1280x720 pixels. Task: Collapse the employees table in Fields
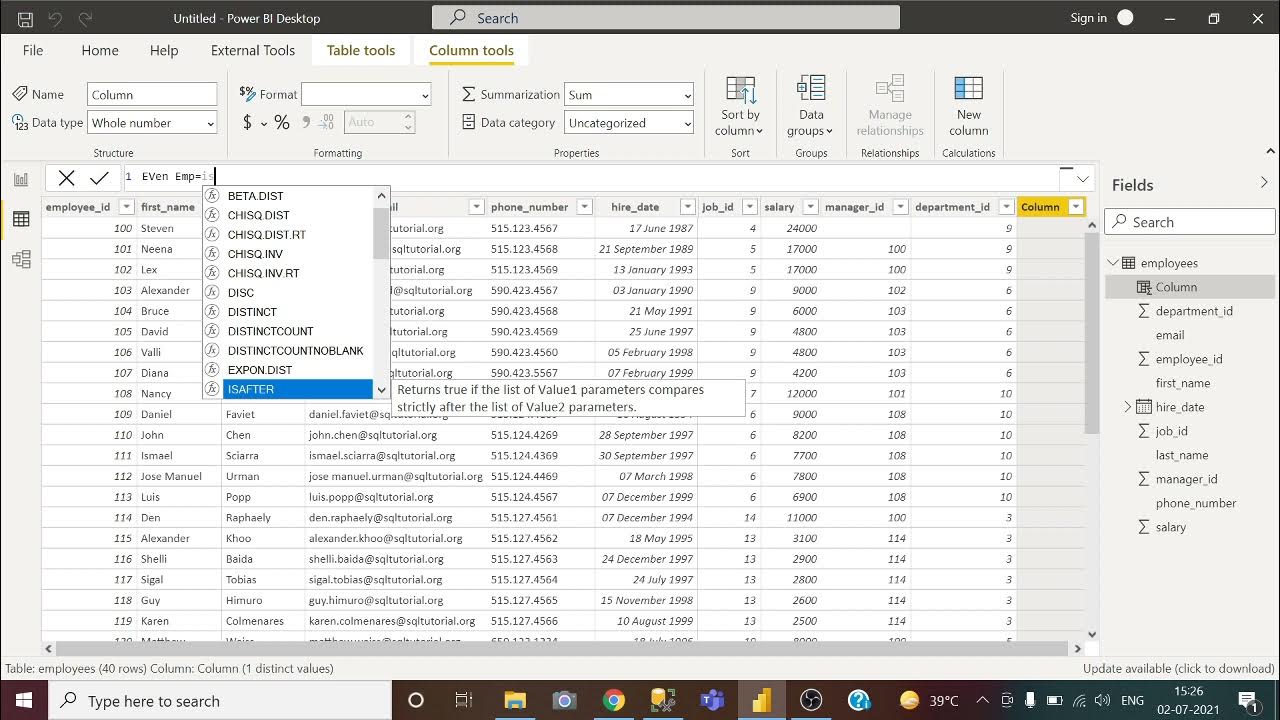tap(1112, 263)
